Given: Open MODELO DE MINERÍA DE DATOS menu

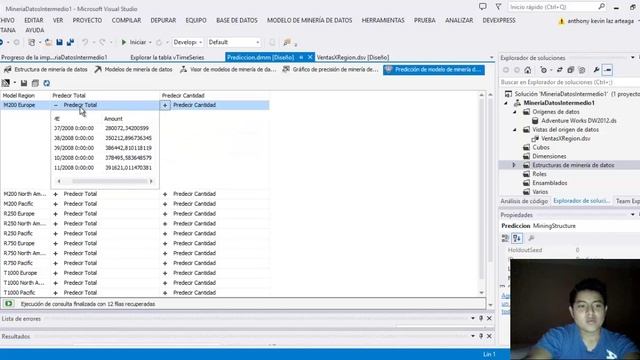Looking at the screenshot, I should point(309,20).
